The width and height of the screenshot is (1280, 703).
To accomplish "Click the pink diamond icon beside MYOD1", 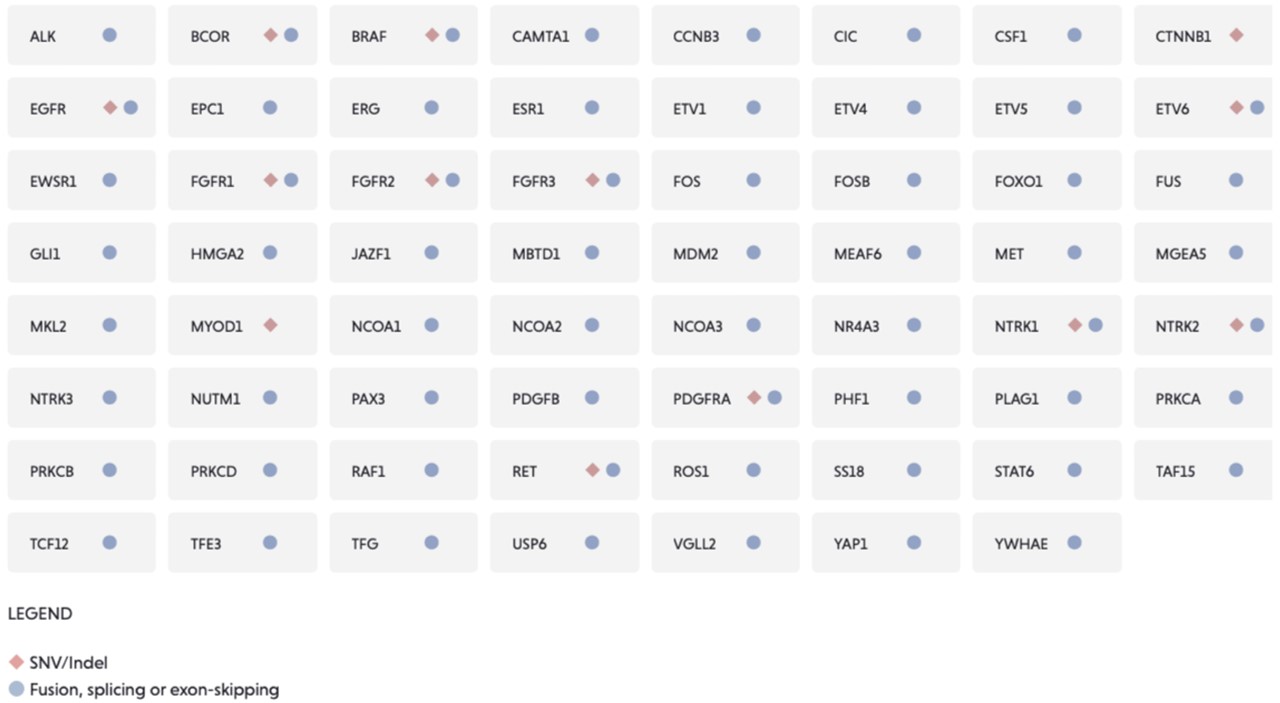I will (270, 325).
